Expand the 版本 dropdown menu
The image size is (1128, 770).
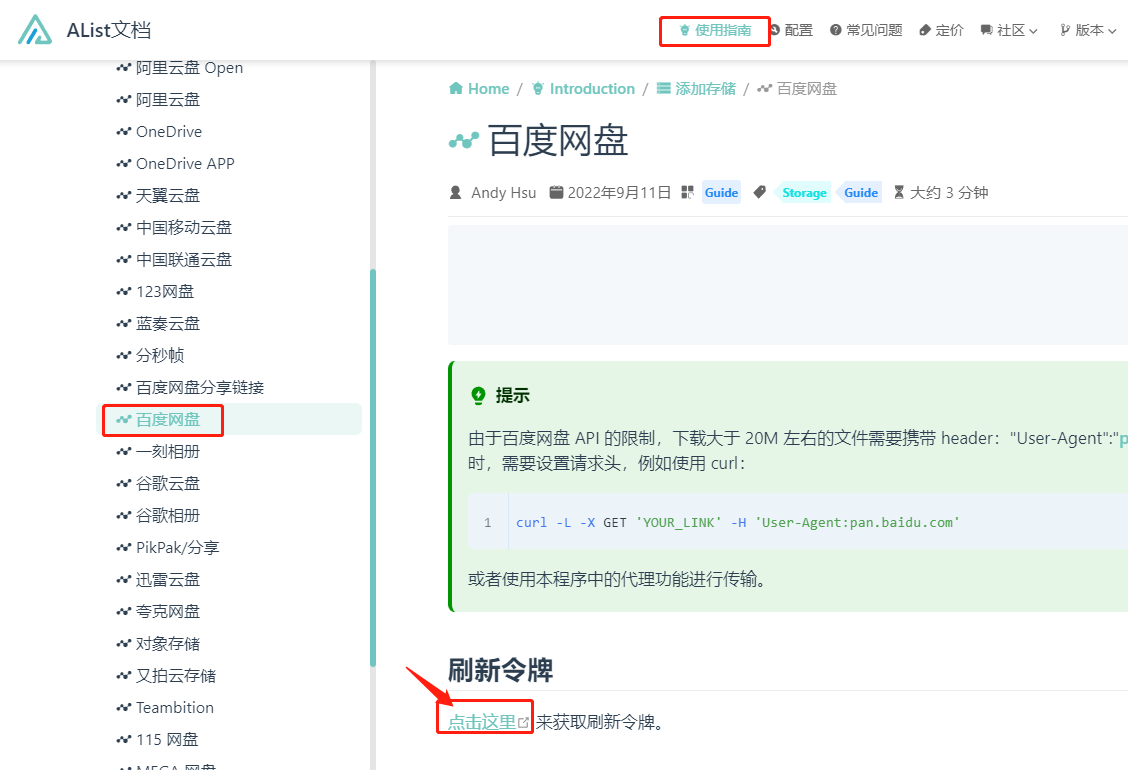pyautogui.click(x=1087, y=30)
